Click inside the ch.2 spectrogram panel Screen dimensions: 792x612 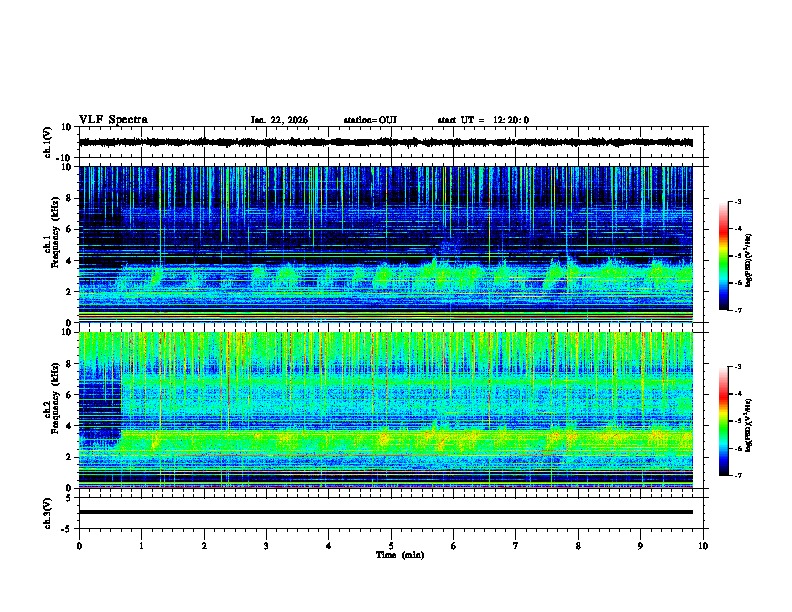[386, 410]
